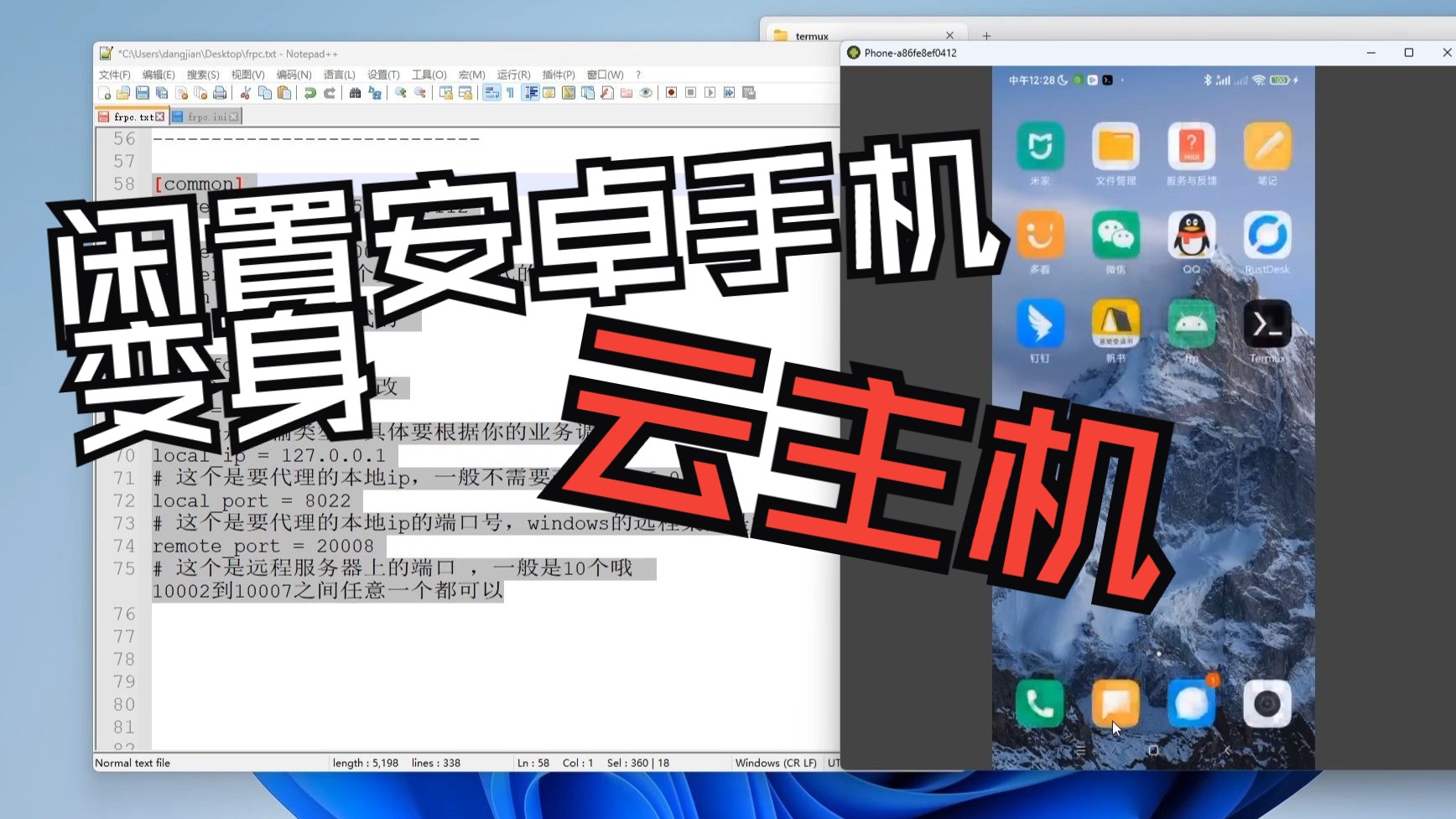Open the 笔记 notes app
The width and height of the screenshot is (1456, 819).
click(1266, 147)
